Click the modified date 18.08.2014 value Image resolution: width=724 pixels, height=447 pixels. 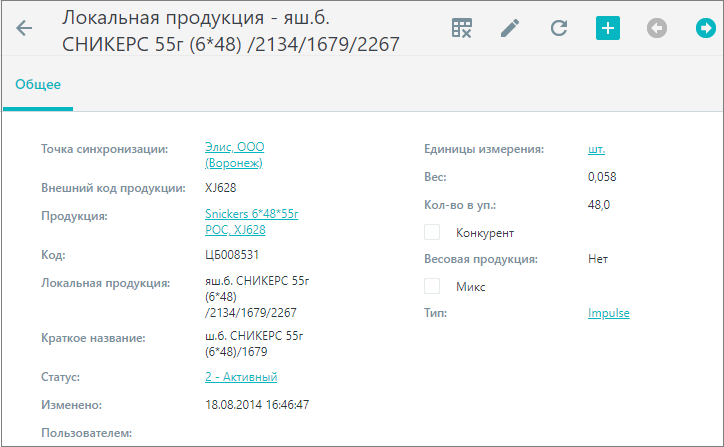tap(257, 405)
